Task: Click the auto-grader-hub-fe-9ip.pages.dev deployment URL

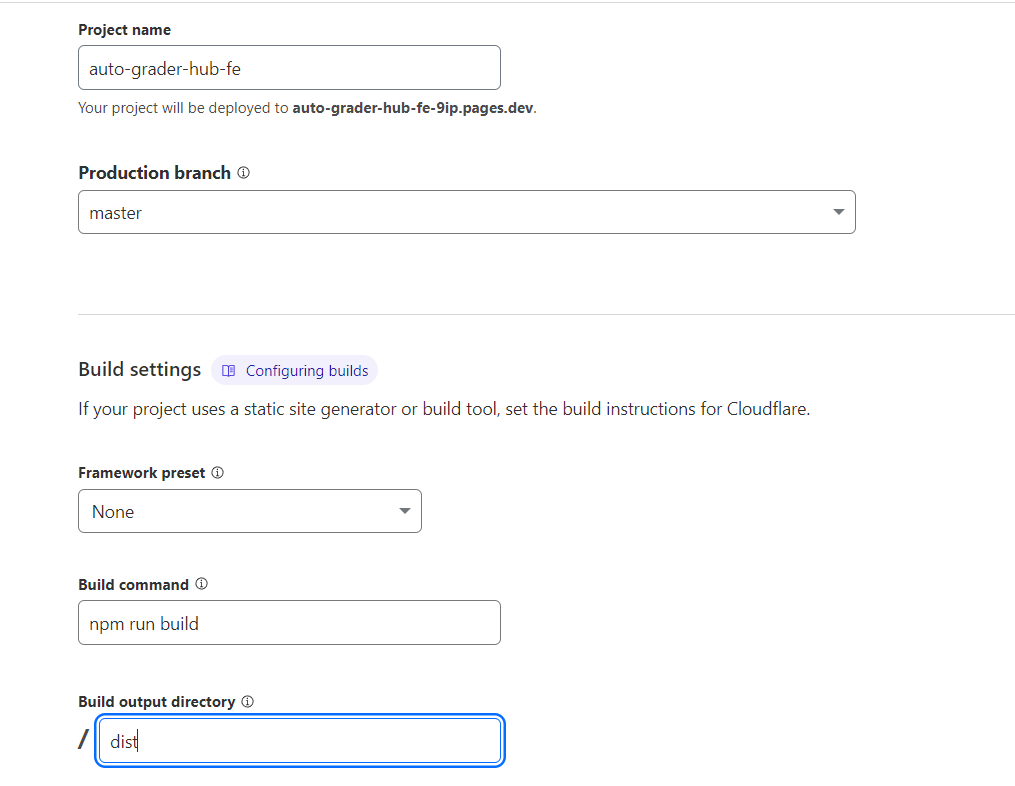Action: pyautogui.click(x=410, y=107)
